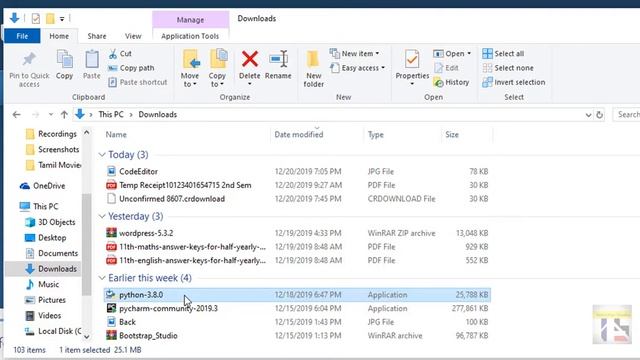This screenshot has width=640, height=360.
Task: Open Recent locations dropdown arrow
Action: coord(51,115)
